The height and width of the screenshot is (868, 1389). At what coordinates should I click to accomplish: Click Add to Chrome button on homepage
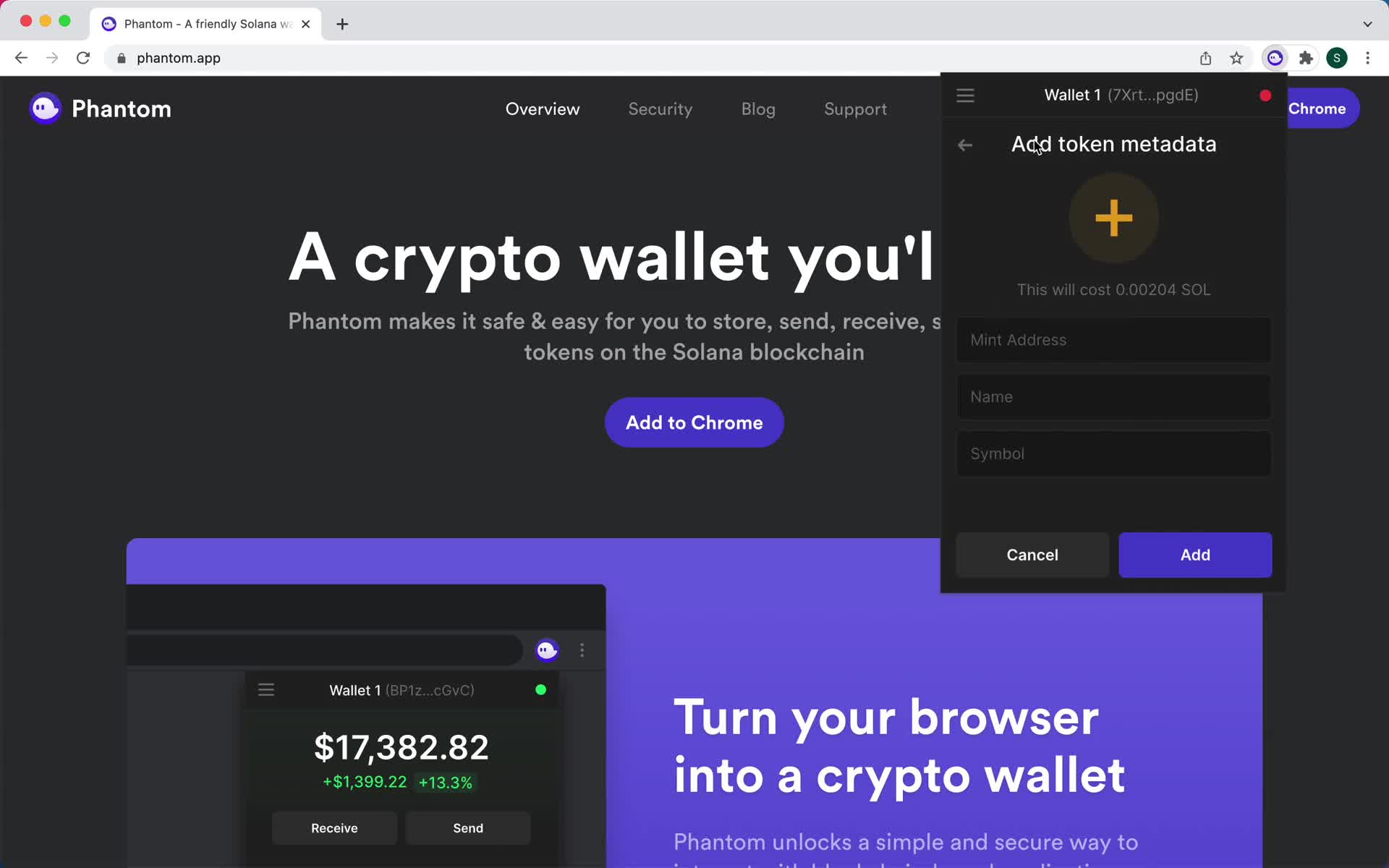(694, 422)
